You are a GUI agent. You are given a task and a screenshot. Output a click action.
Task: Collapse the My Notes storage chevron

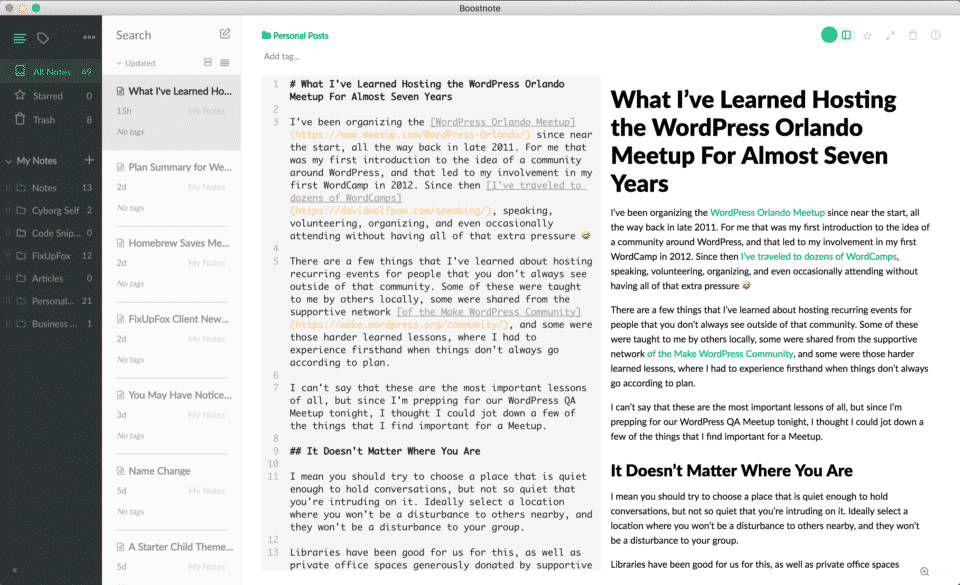[x=9, y=161]
